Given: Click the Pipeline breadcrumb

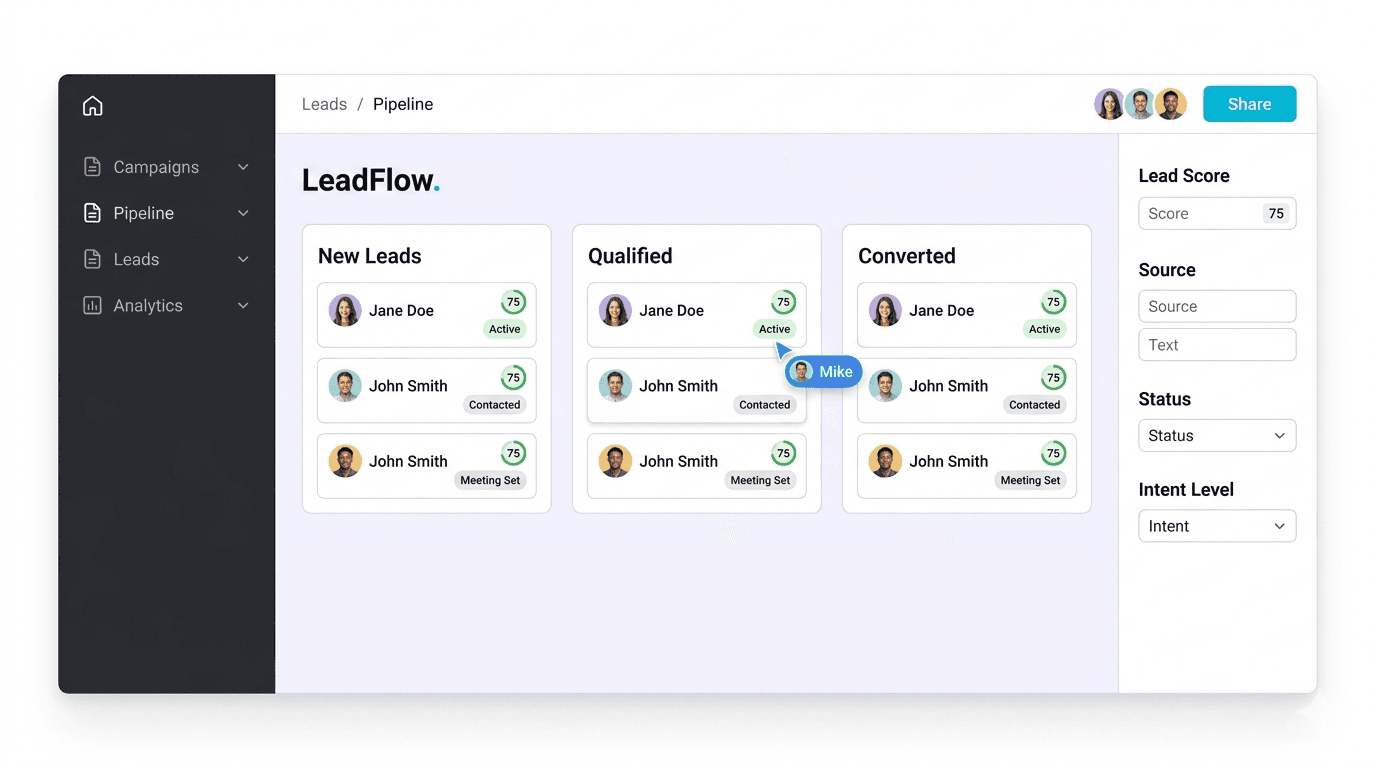Looking at the screenshot, I should [x=403, y=104].
